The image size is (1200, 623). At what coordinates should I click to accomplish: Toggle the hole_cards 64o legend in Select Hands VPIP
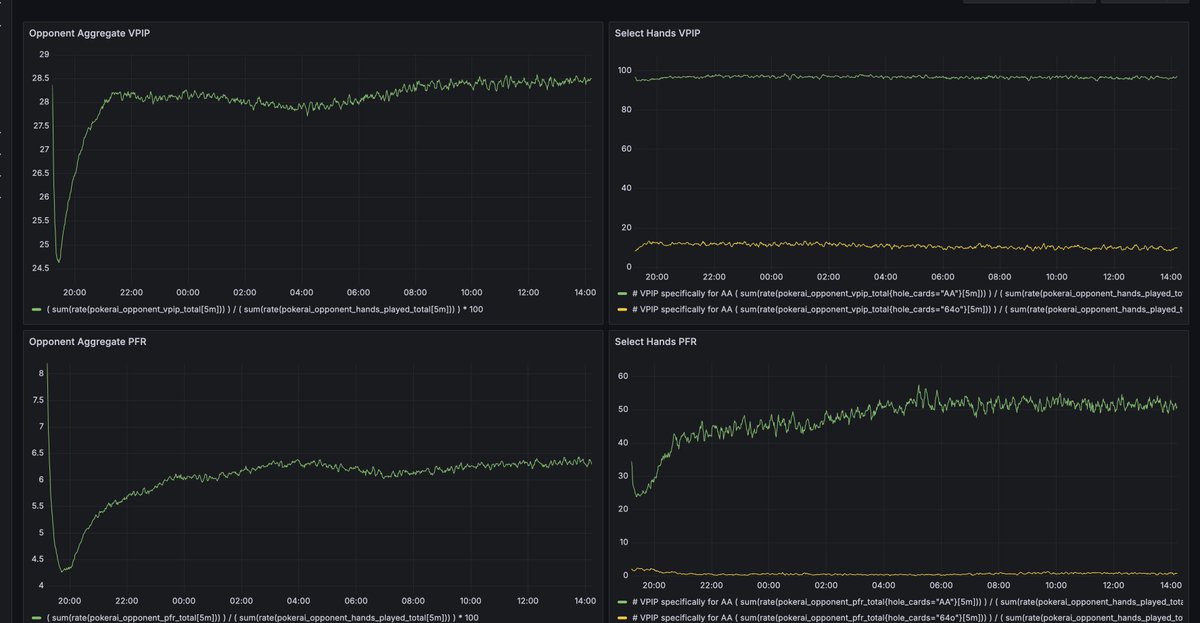point(906,309)
